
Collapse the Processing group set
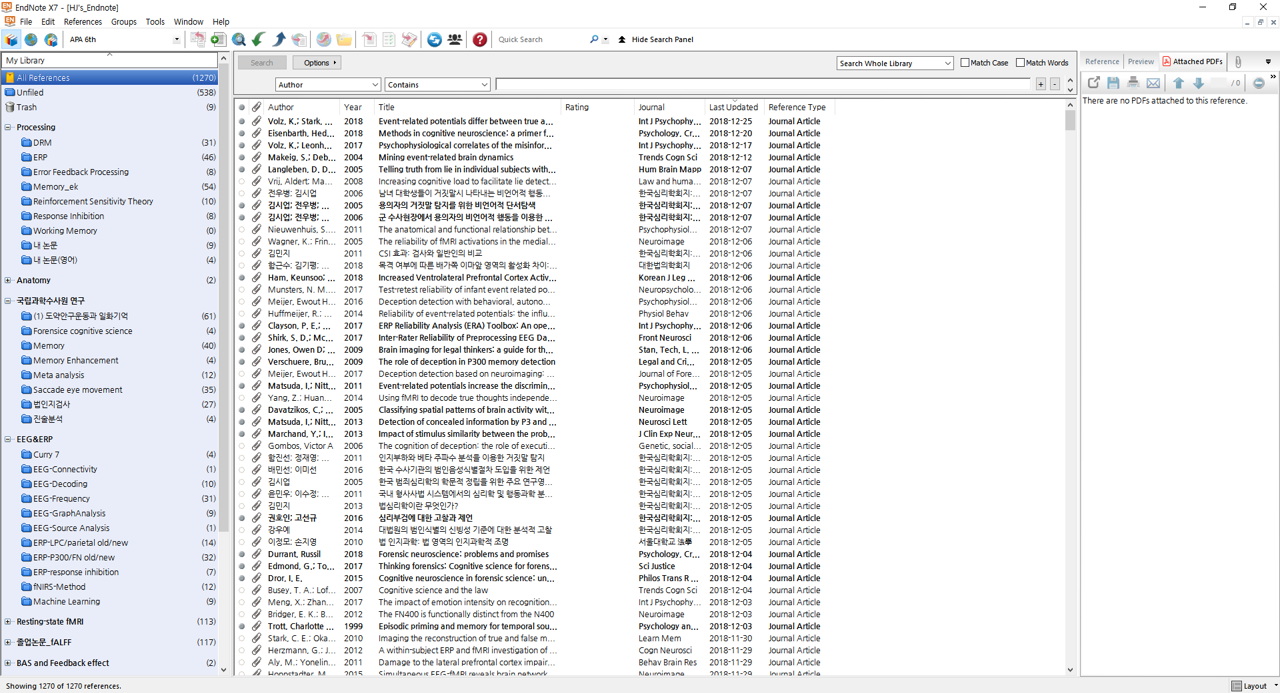pos(8,128)
